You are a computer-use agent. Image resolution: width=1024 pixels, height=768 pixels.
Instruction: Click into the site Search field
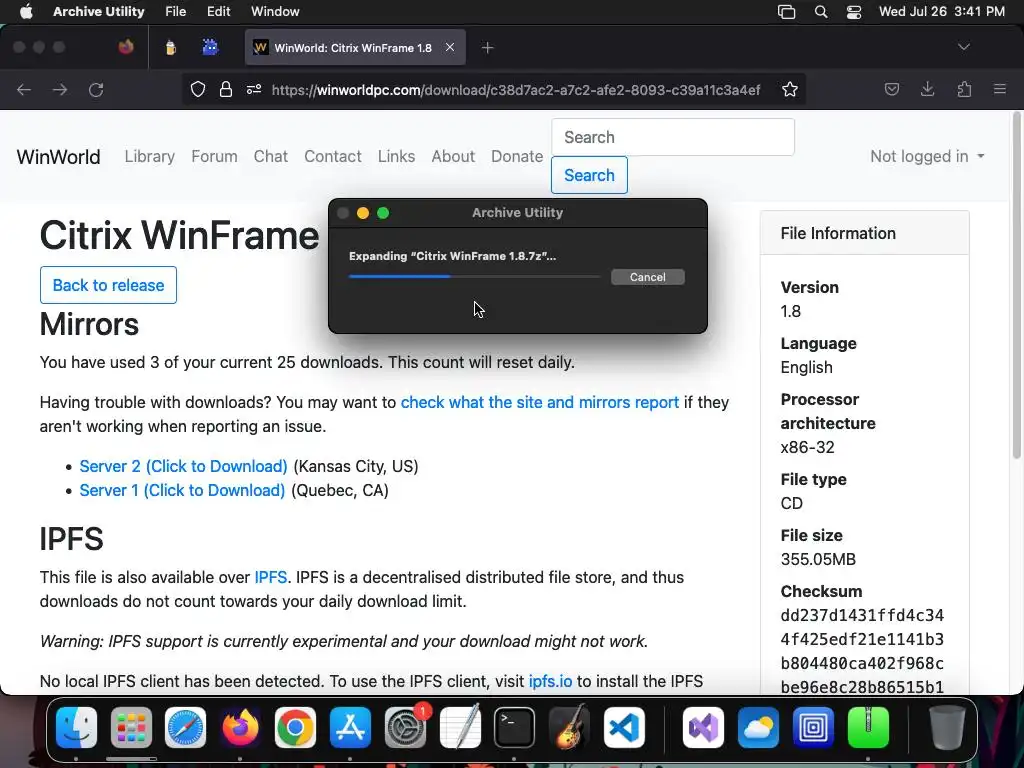673,137
